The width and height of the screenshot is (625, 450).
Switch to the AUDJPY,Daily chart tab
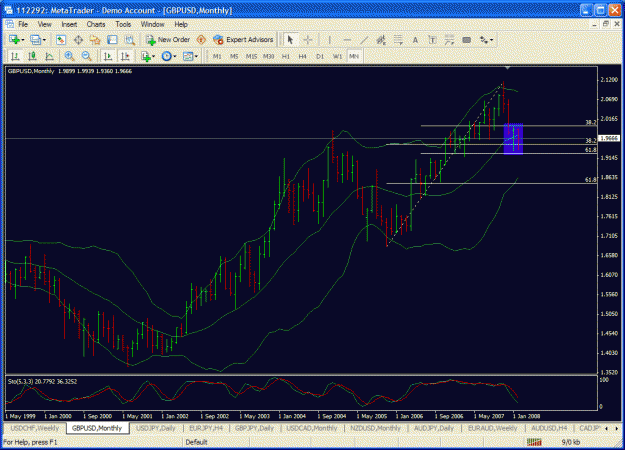[x=434, y=428]
